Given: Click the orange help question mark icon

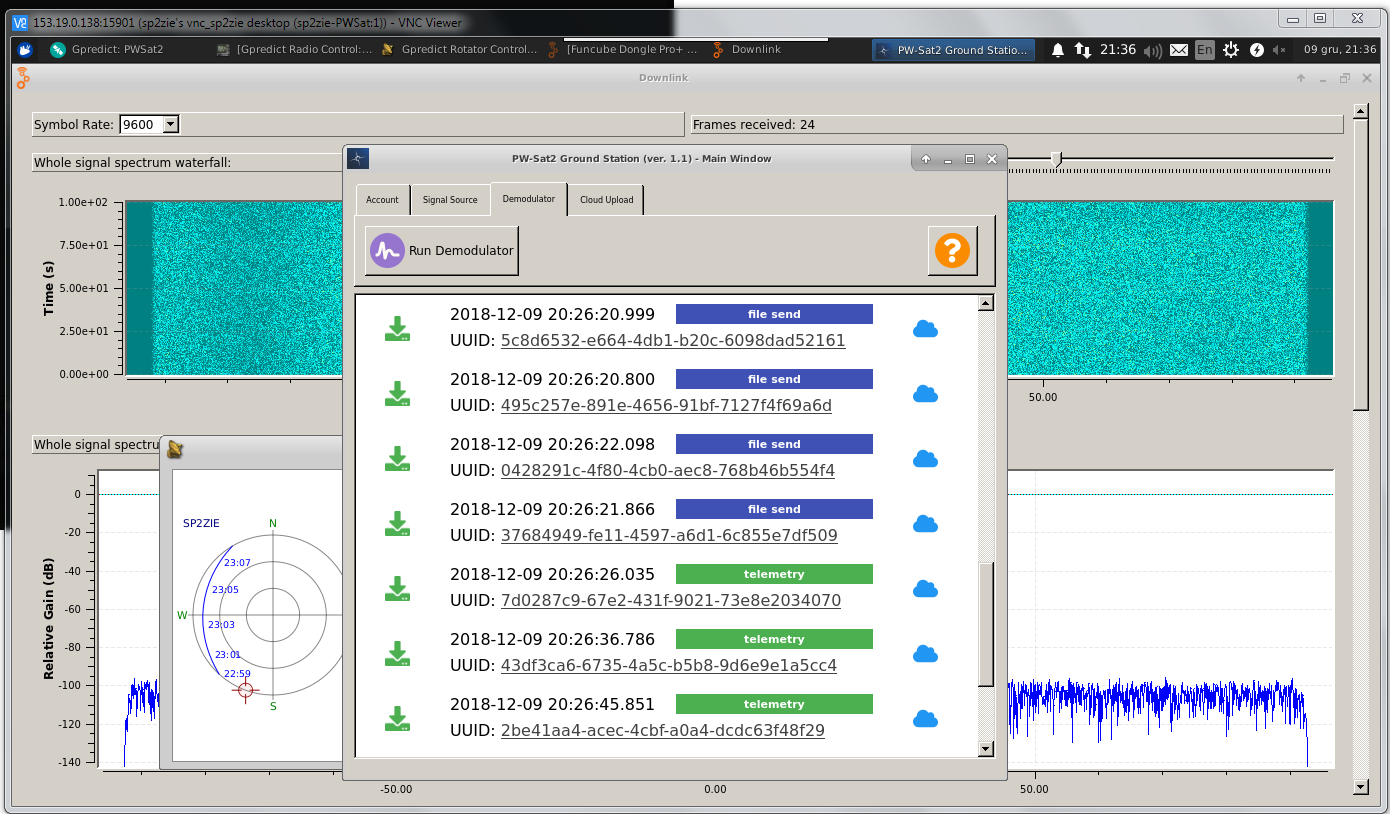Looking at the screenshot, I should click(x=952, y=250).
